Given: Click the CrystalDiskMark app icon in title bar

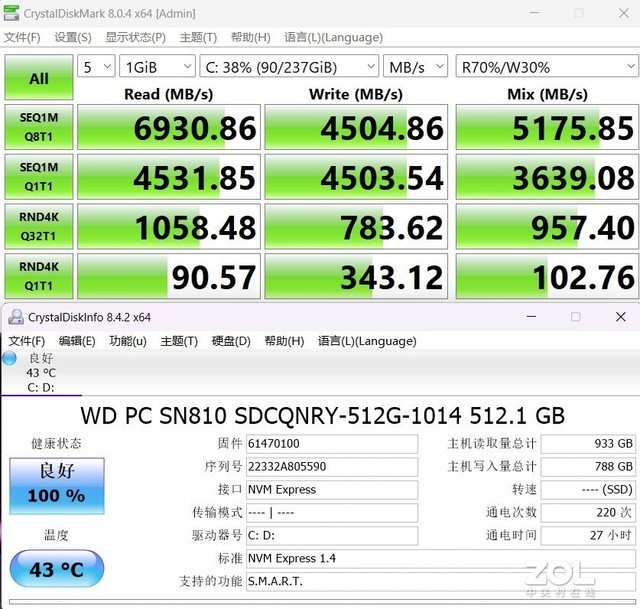Looking at the screenshot, I should coord(11,13).
